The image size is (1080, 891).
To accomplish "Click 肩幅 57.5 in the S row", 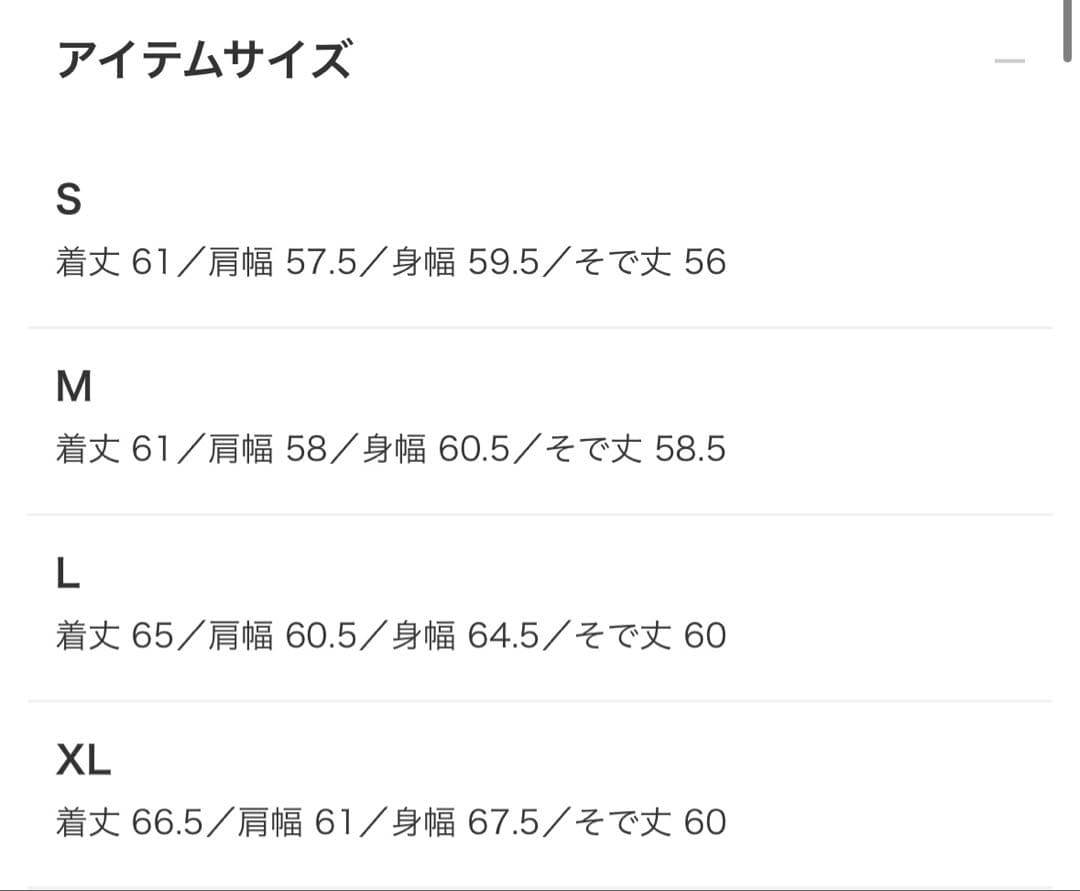I will click(282, 263).
